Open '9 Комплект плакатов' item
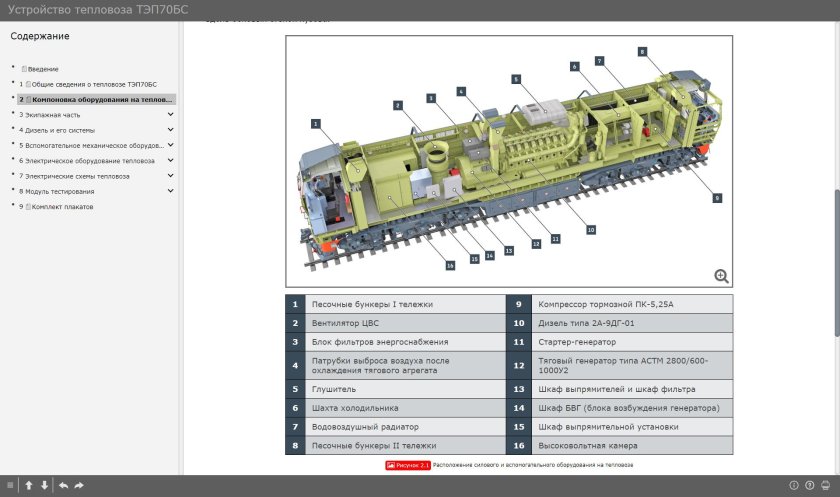840x497 pixels. 62,206
